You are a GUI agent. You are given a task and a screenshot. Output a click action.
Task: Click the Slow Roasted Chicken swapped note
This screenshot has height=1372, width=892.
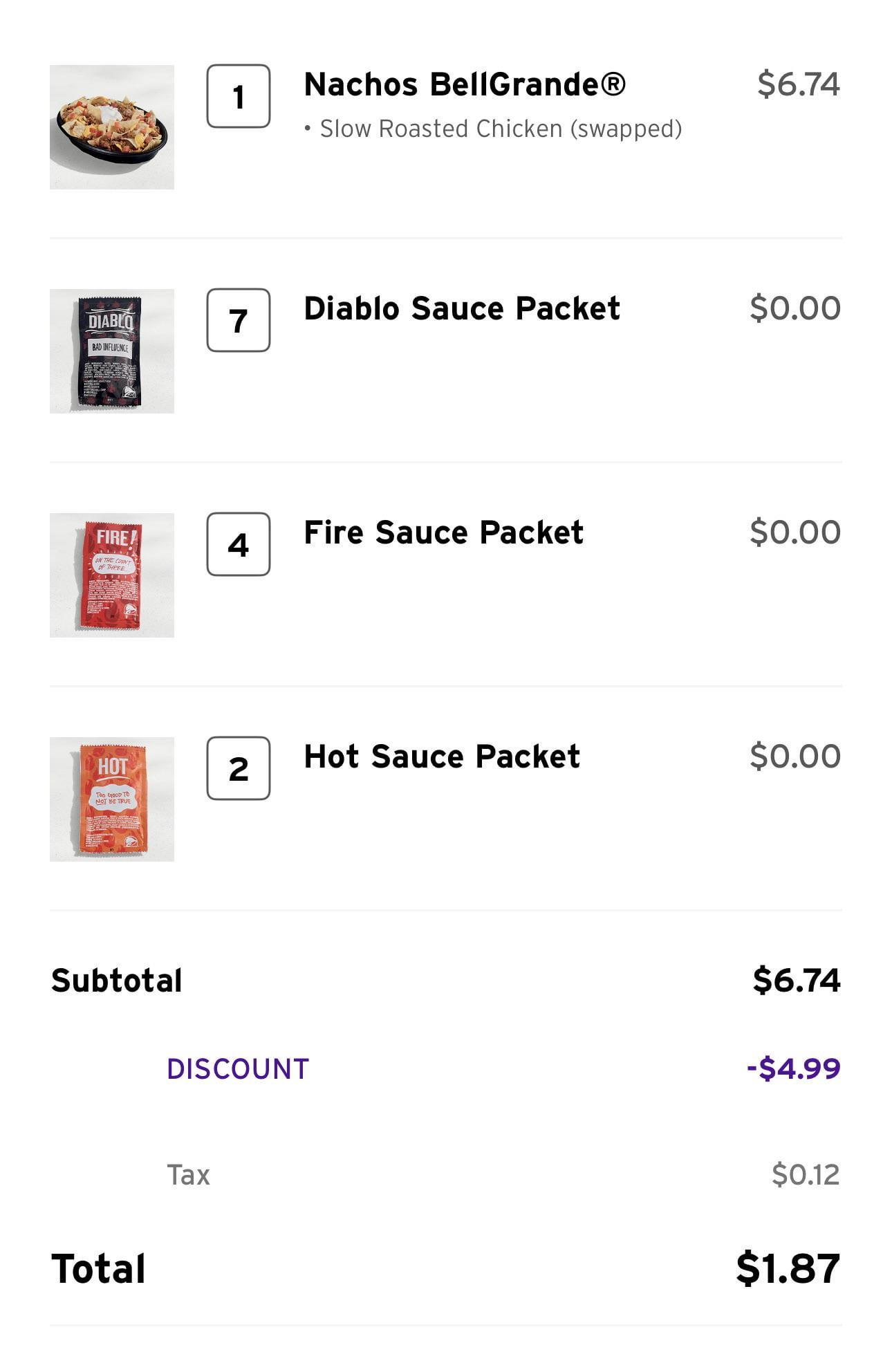(494, 129)
